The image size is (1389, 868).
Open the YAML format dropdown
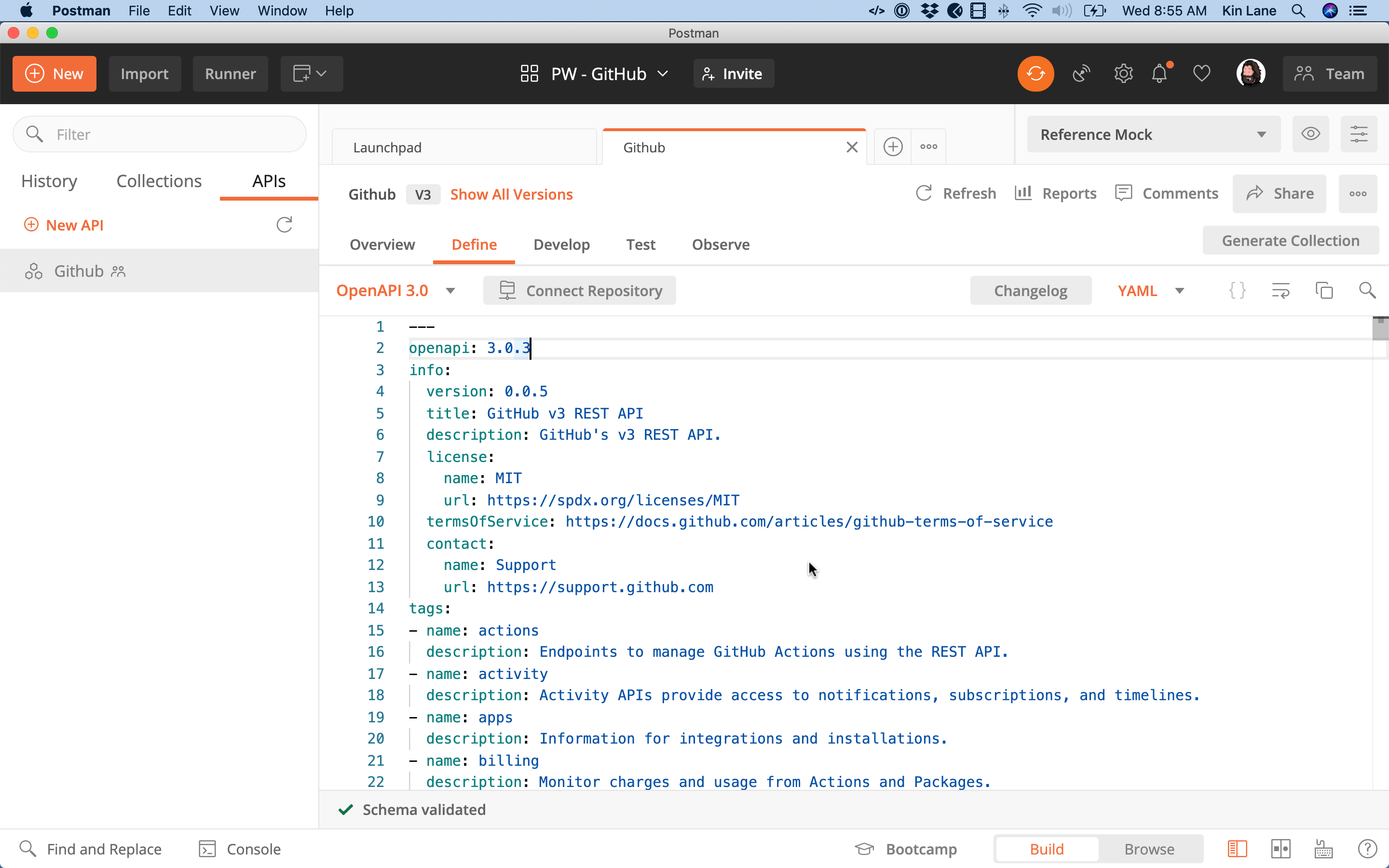coord(1150,290)
